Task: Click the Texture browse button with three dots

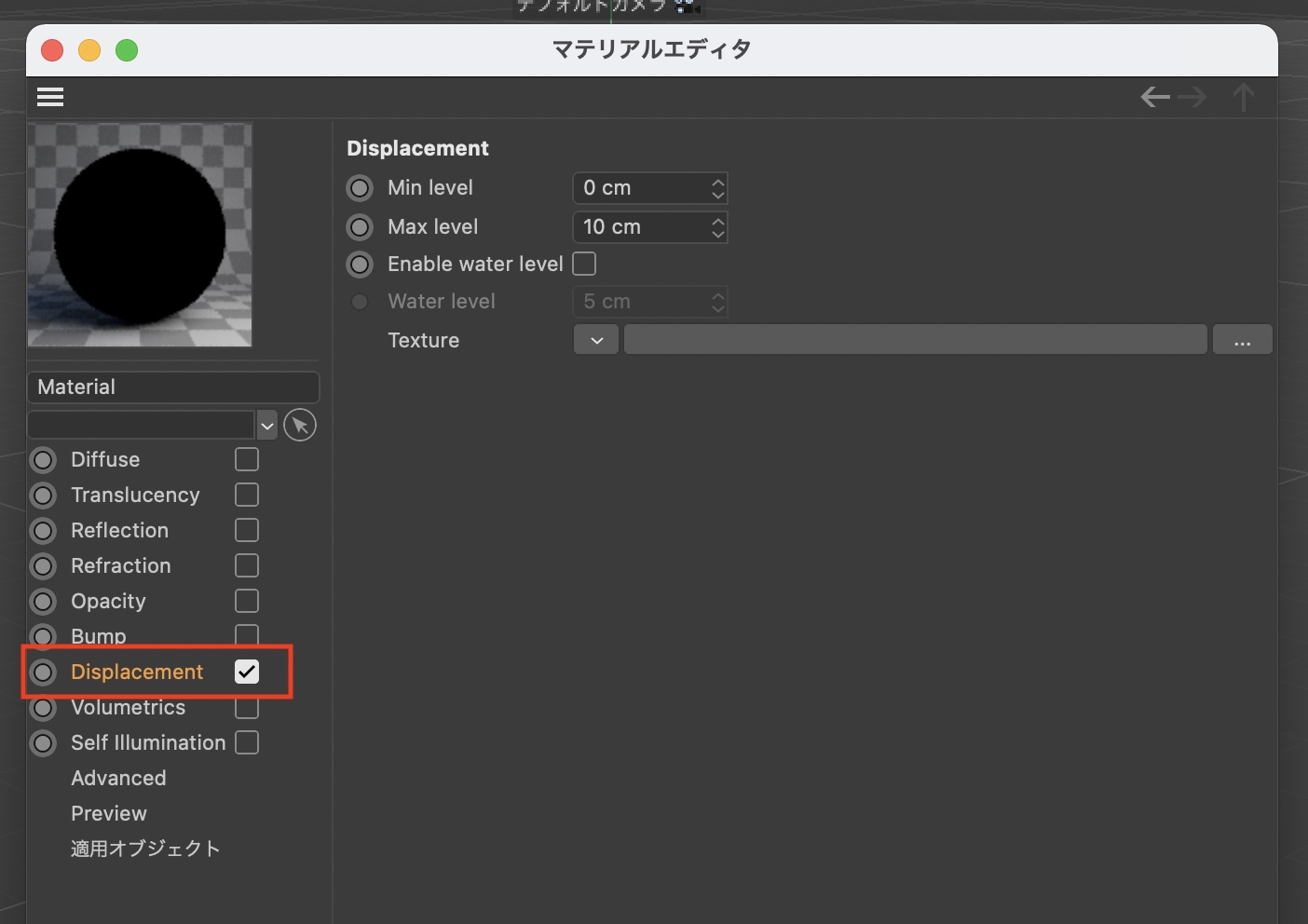Action: (1242, 340)
